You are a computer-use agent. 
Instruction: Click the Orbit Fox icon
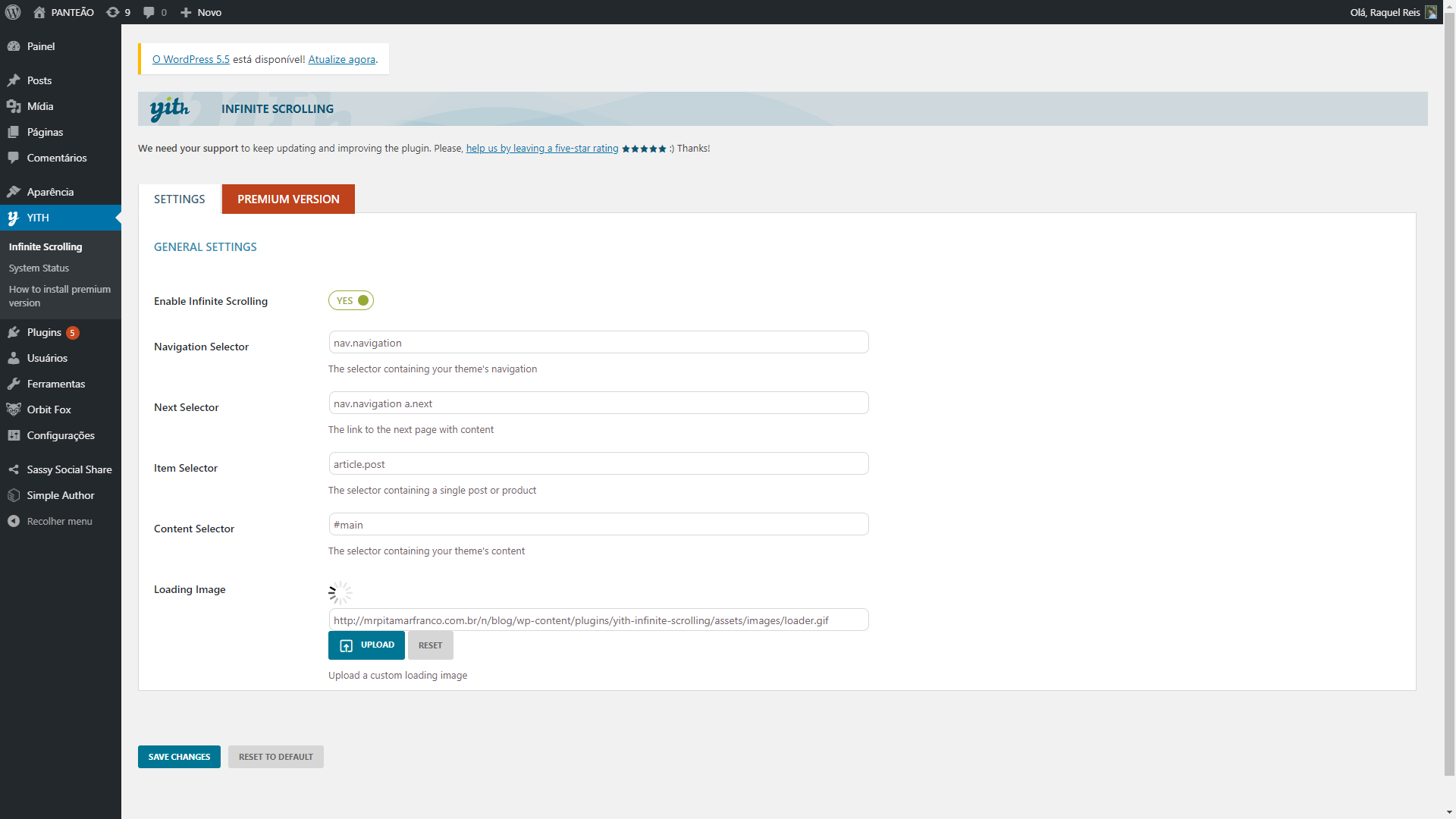[x=14, y=409]
